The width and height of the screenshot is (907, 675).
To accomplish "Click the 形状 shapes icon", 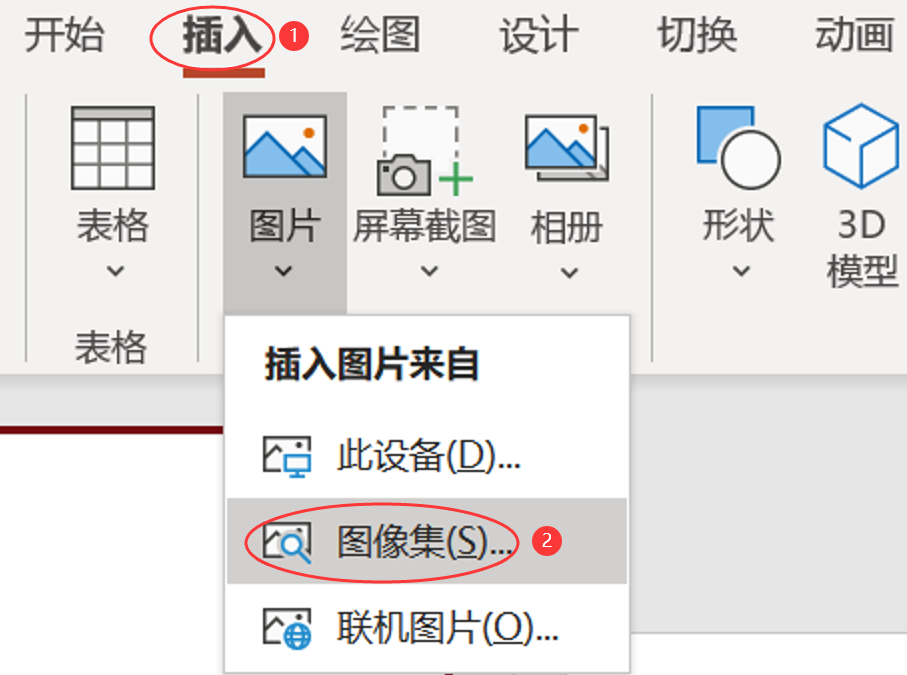I will [739, 147].
